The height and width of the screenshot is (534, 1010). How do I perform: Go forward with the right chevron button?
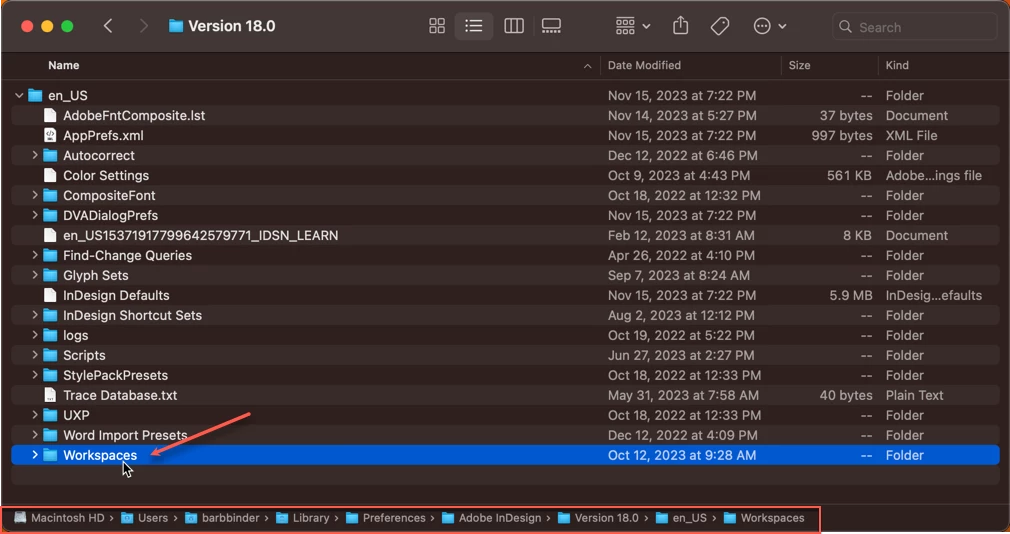coord(144,26)
